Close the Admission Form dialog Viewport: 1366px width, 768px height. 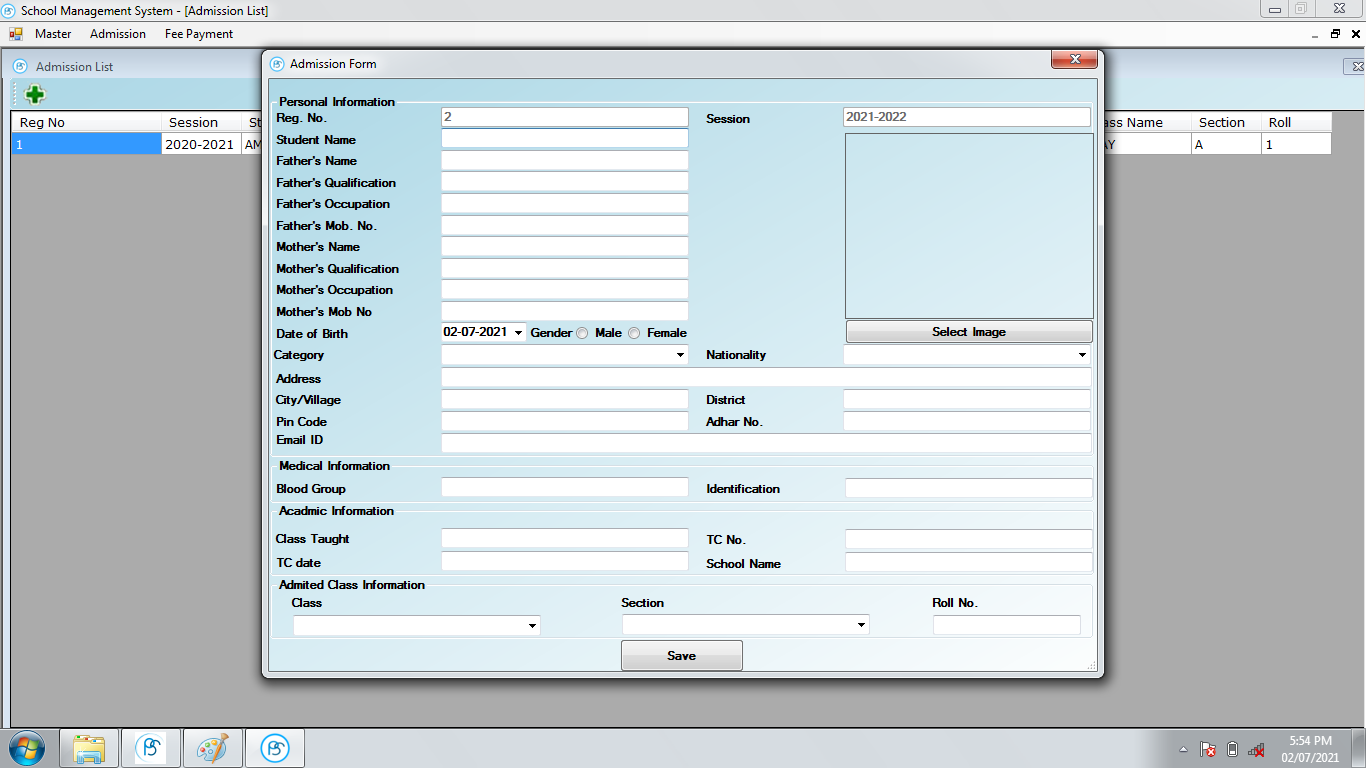(x=1075, y=60)
